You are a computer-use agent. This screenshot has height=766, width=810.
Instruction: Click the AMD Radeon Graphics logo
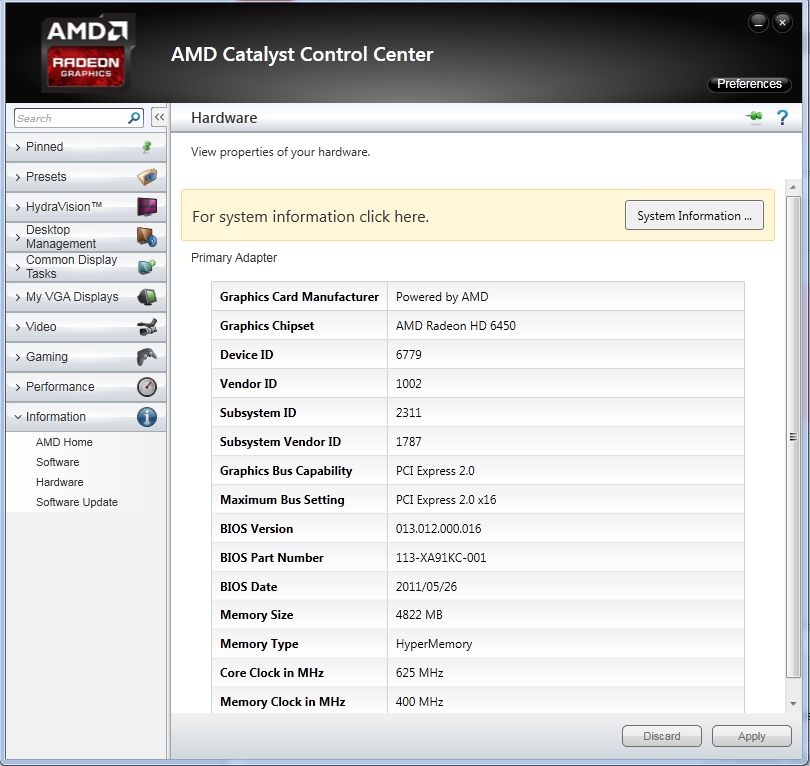[x=86, y=55]
